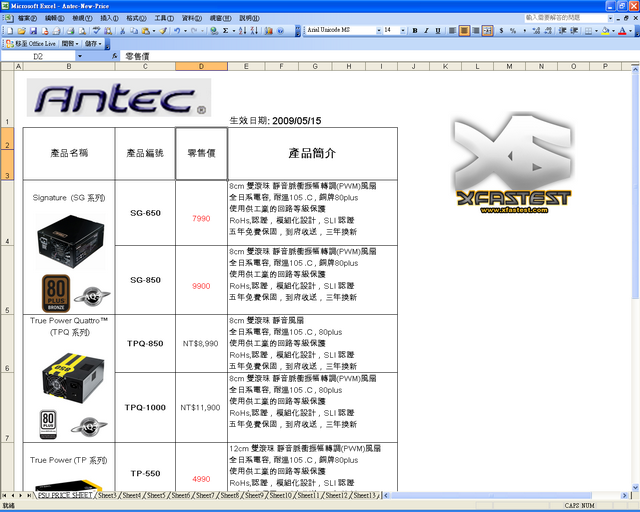Click the fx insert function button
640x512 pixels.
tap(115, 56)
